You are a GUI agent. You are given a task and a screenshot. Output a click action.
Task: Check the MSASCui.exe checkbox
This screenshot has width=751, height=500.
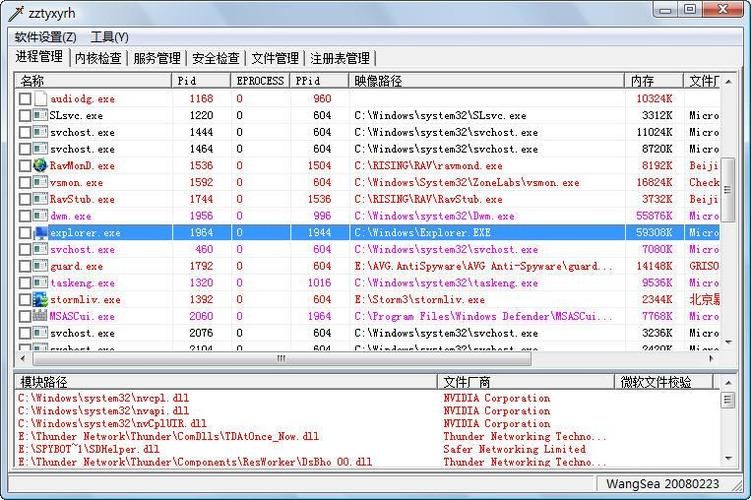click(25, 317)
